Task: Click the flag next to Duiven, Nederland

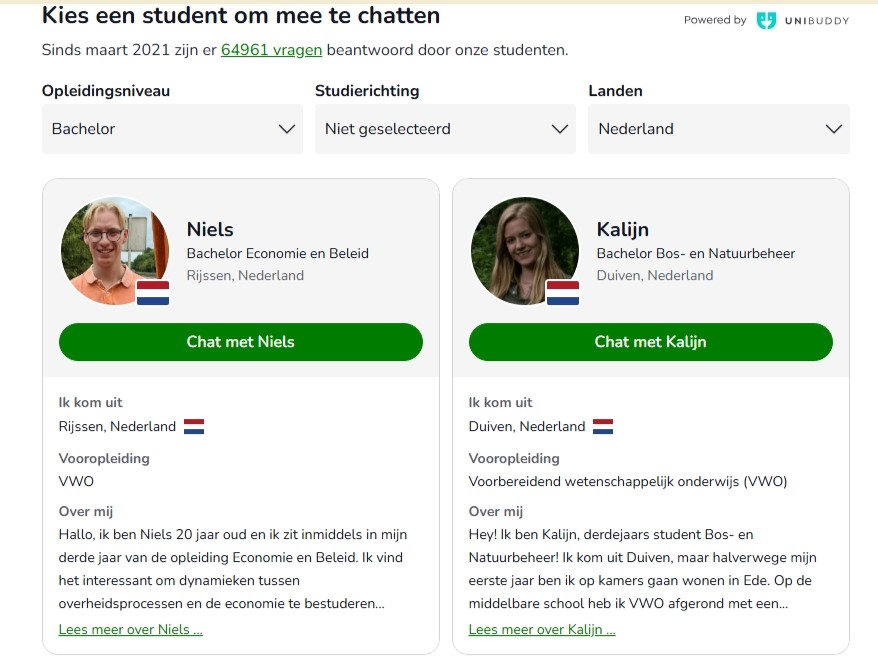Action: coord(603,427)
